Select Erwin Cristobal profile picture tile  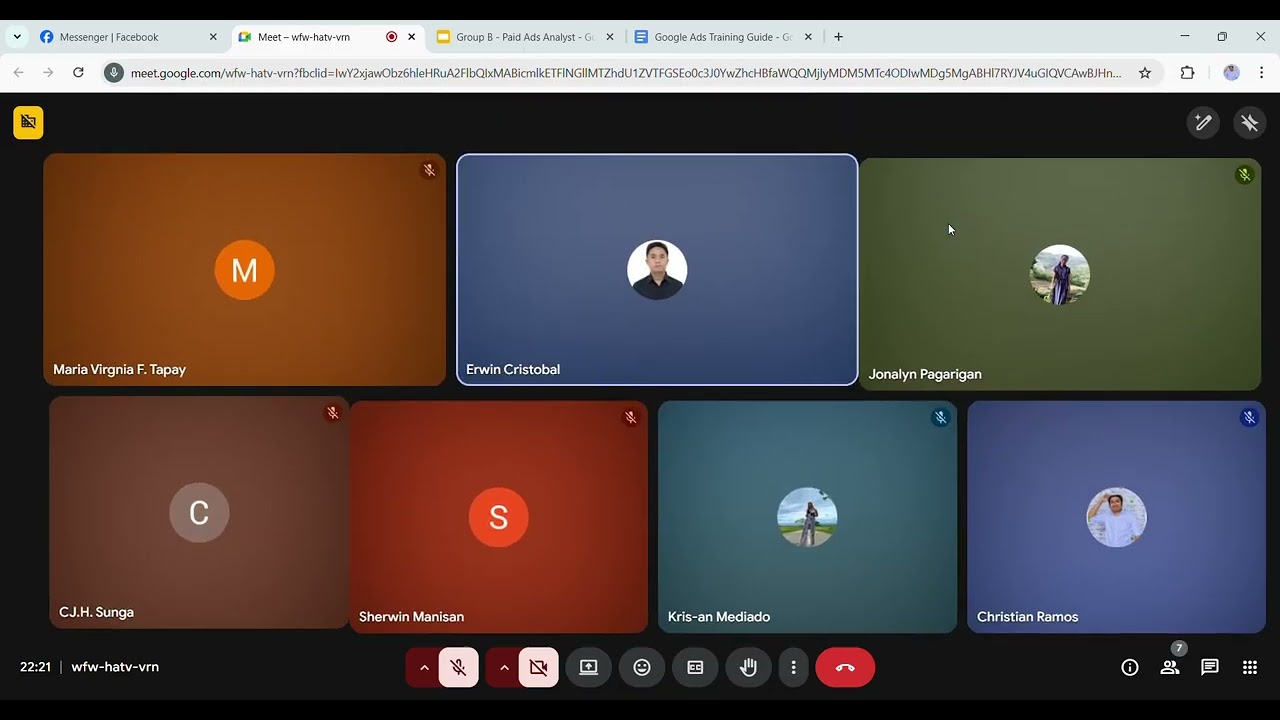[x=657, y=270]
